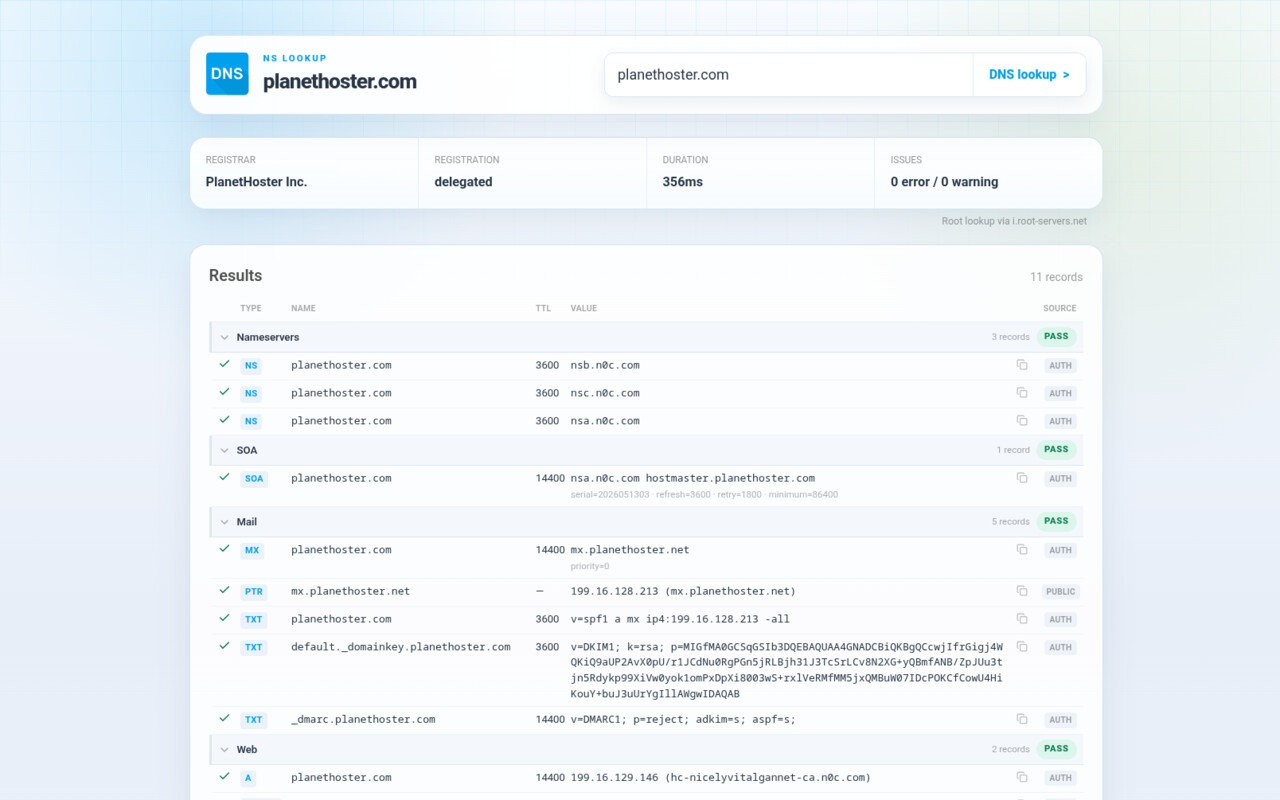The width and height of the screenshot is (1280, 800).
Task: Click the domain search input field
Action: [x=789, y=75]
